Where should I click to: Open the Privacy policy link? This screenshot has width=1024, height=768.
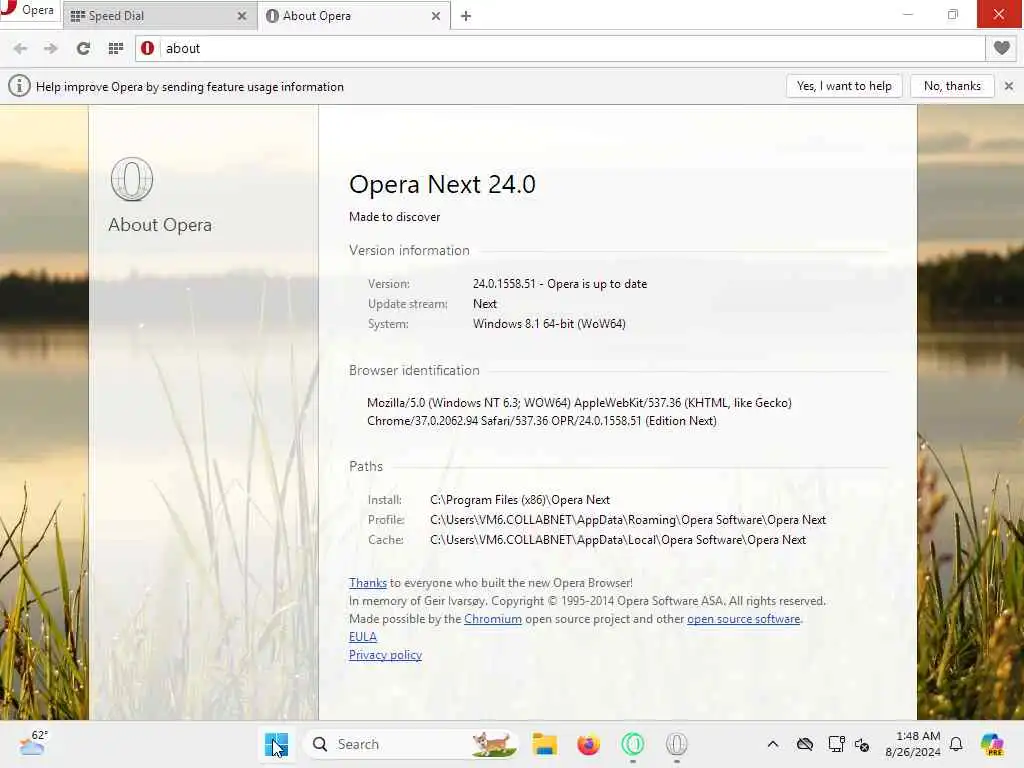click(385, 655)
